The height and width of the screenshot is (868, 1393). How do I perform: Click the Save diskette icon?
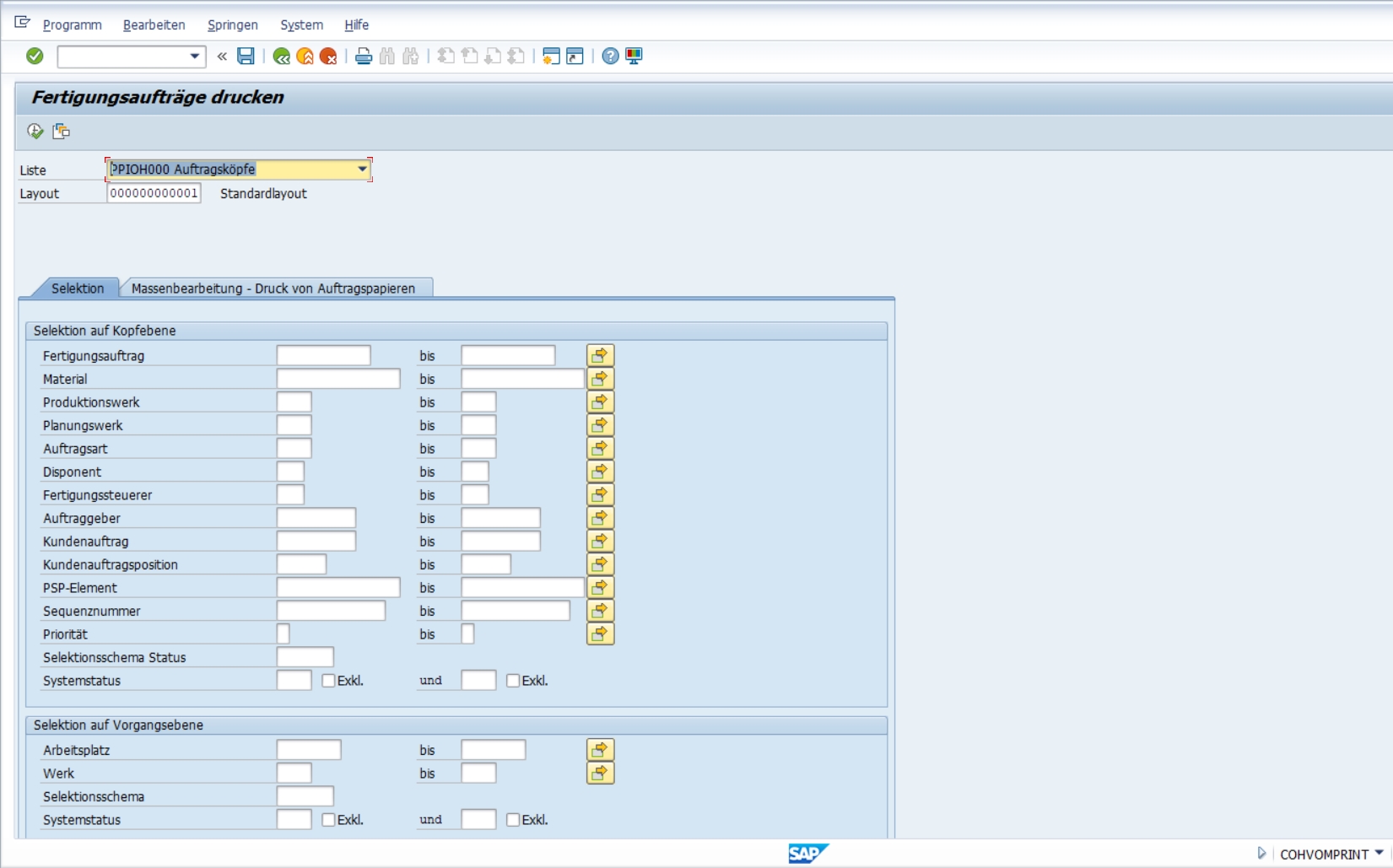[246, 56]
